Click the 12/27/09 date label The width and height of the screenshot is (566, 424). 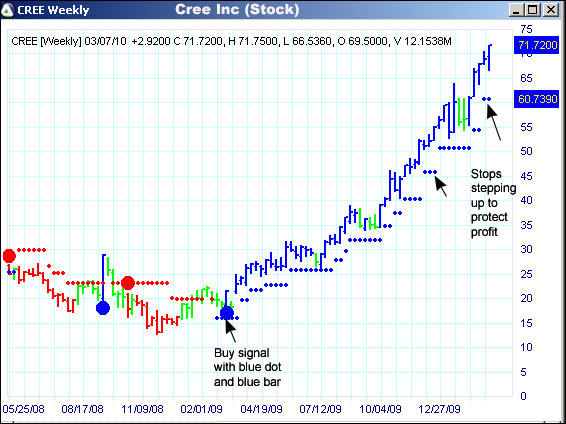point(439,409)
